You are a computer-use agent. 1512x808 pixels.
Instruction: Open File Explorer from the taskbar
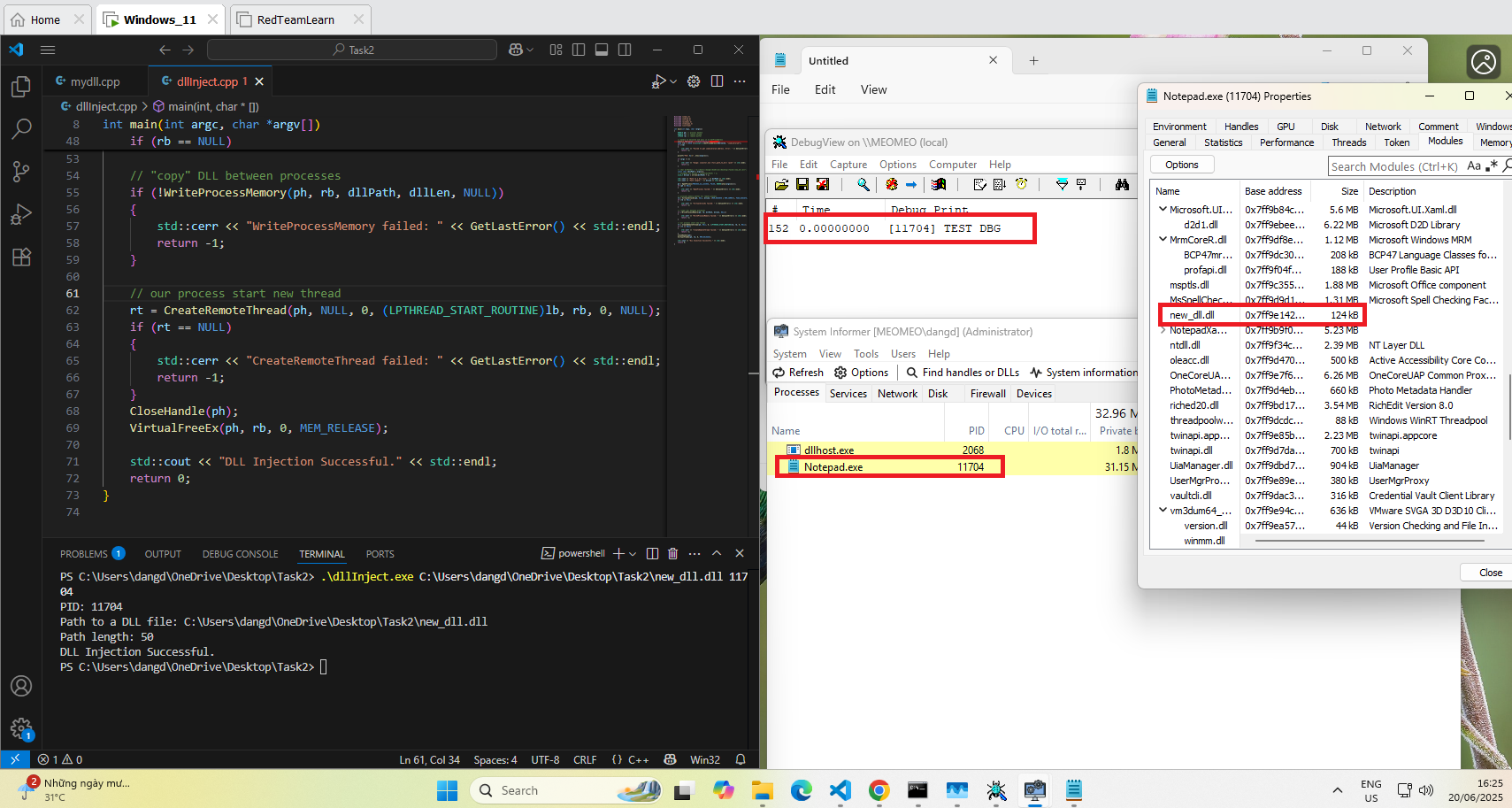click(x=762, y=790)
